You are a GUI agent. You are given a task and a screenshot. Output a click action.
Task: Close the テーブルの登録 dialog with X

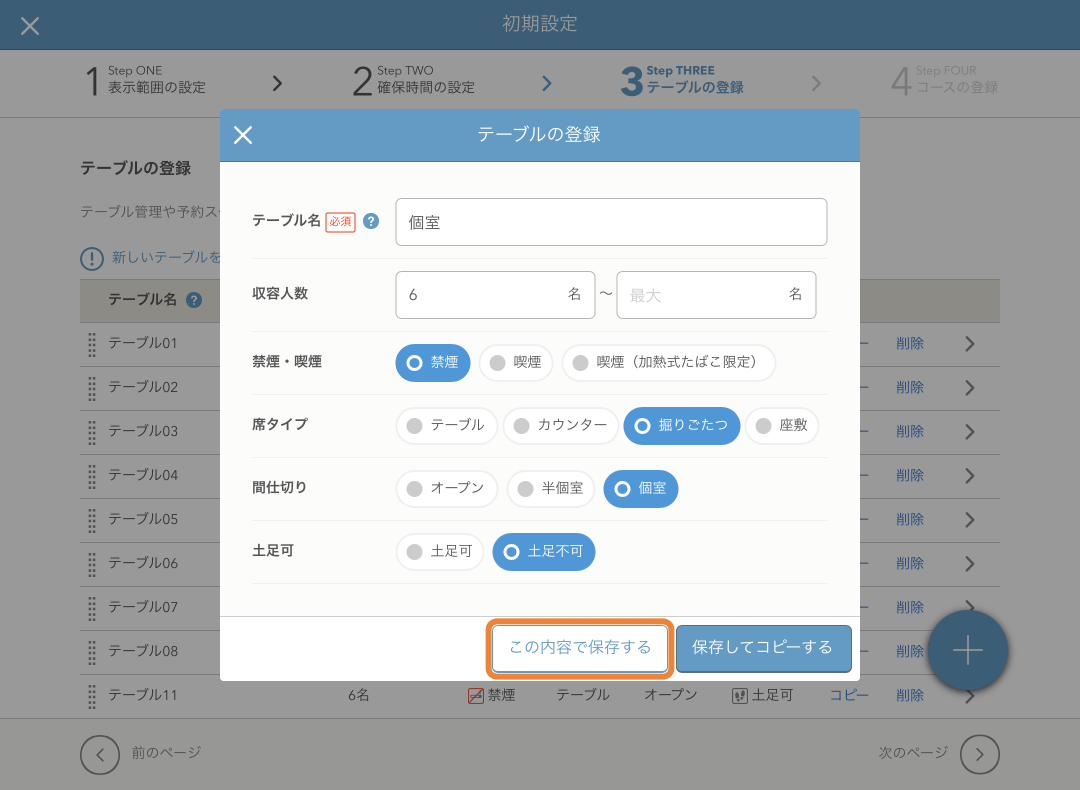pyautogui.click(x=243, y=135)
